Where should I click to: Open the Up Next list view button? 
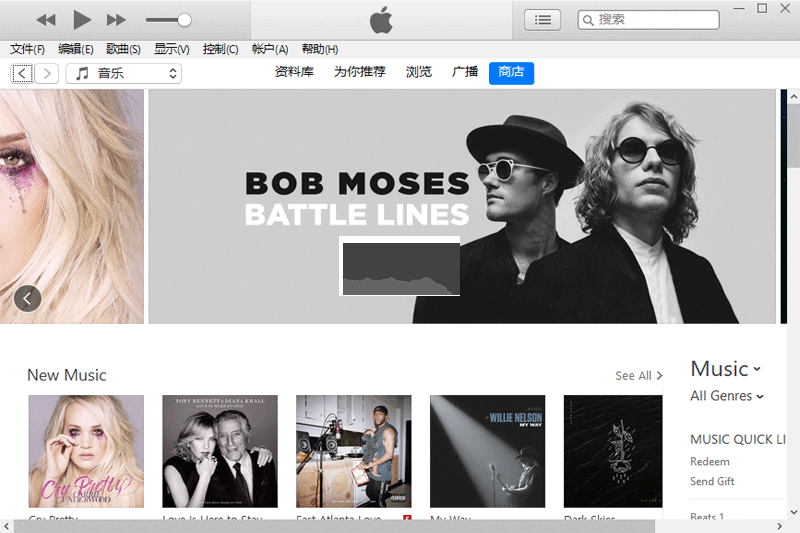pos(542,20)
